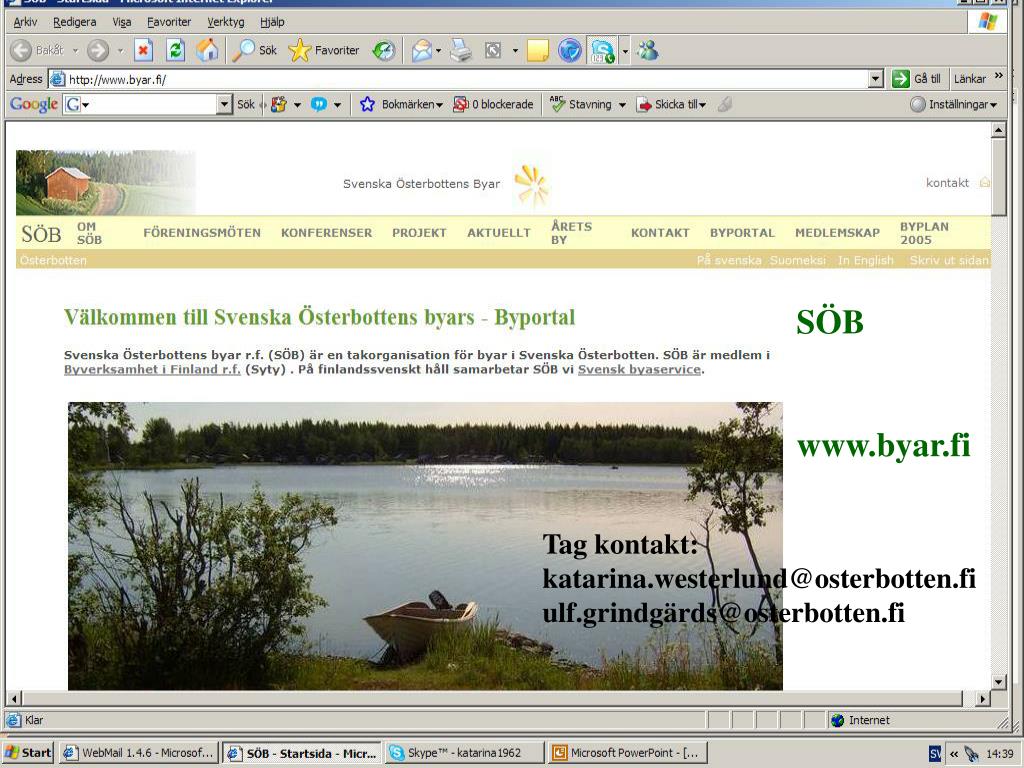Switch to Skype katarina1962 taskbar window
Viewport: 1024px width, 768px height.
click(x=464, y=752)
